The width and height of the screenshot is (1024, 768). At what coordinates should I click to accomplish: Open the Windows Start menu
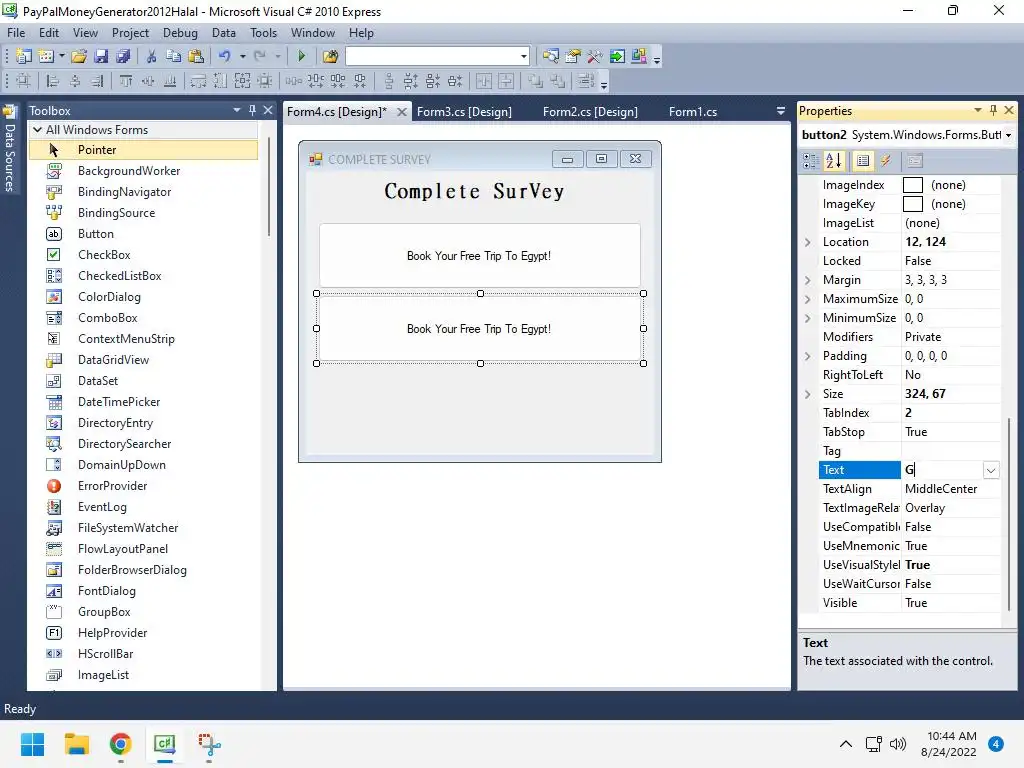point(32,744)
